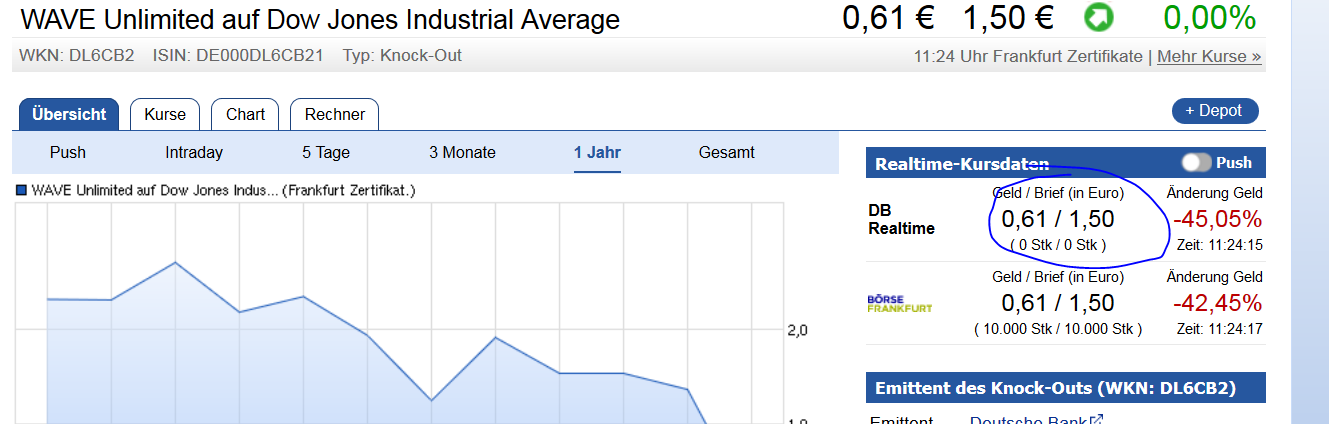Click the price chart area

pos(398,311)
